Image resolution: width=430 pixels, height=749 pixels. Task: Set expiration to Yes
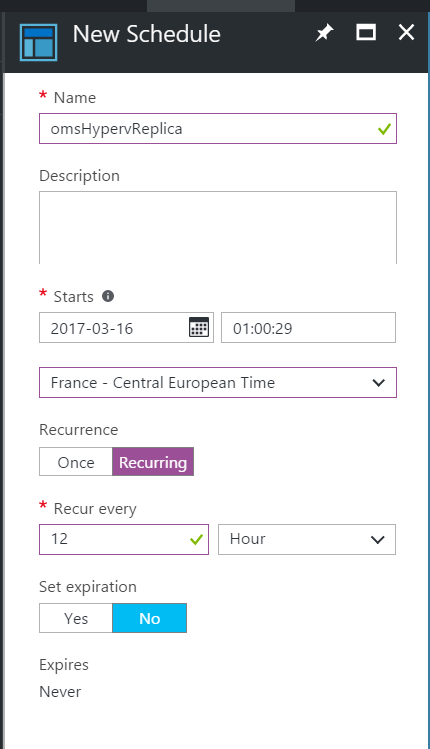point(75,618)
